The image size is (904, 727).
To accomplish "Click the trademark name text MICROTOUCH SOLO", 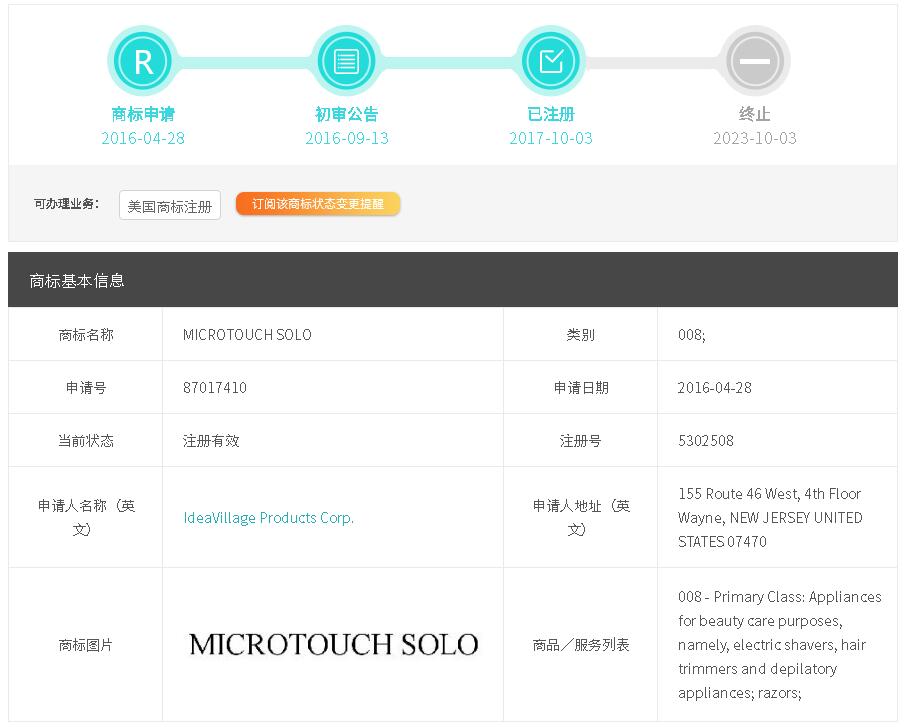I will (x=247, y=335).
